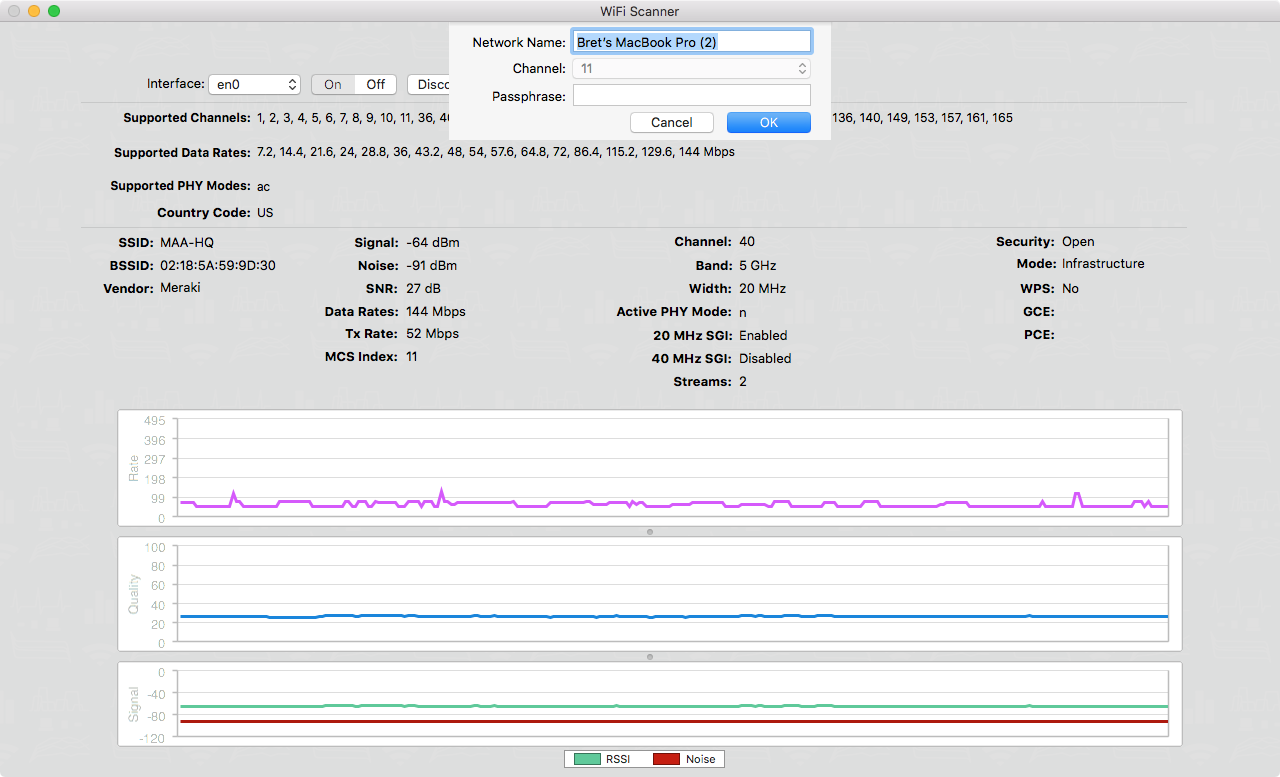The image size is (1280, 777).
Task: Click the partially hidden Disconnect button
Action: tap(428, 85)
